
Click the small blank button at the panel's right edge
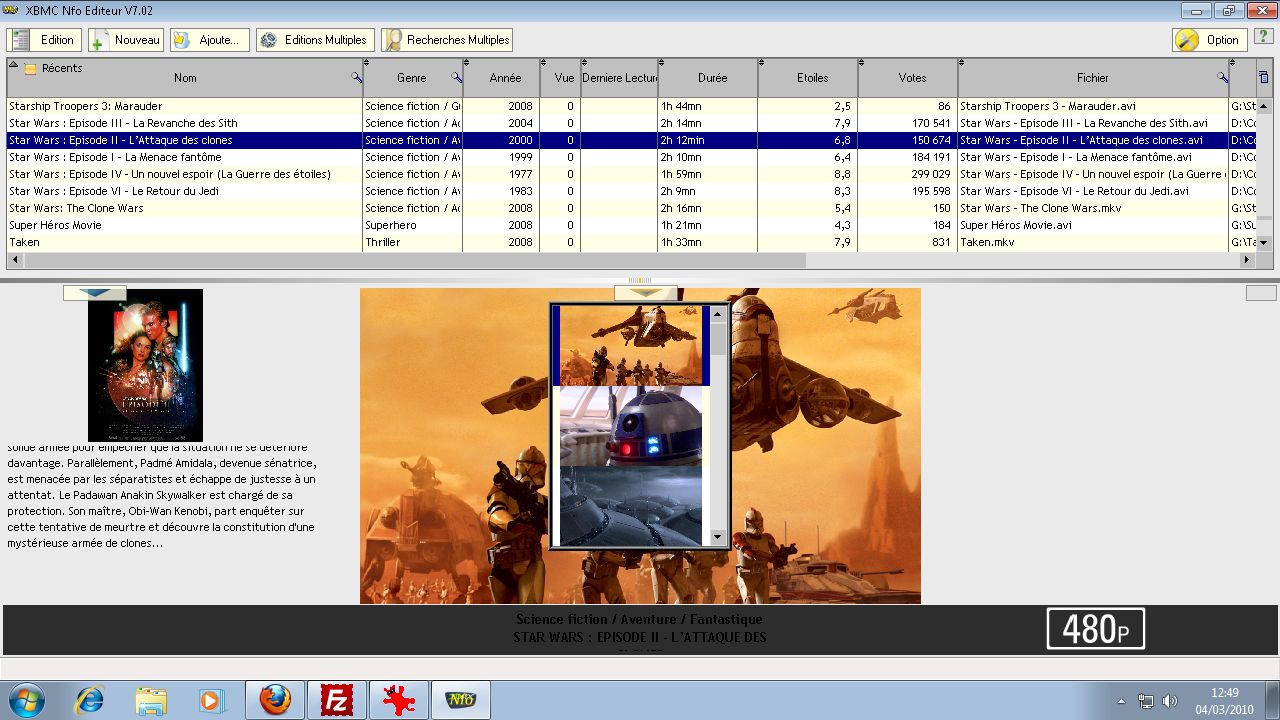pyautogui.click(x=1261, y=293)
